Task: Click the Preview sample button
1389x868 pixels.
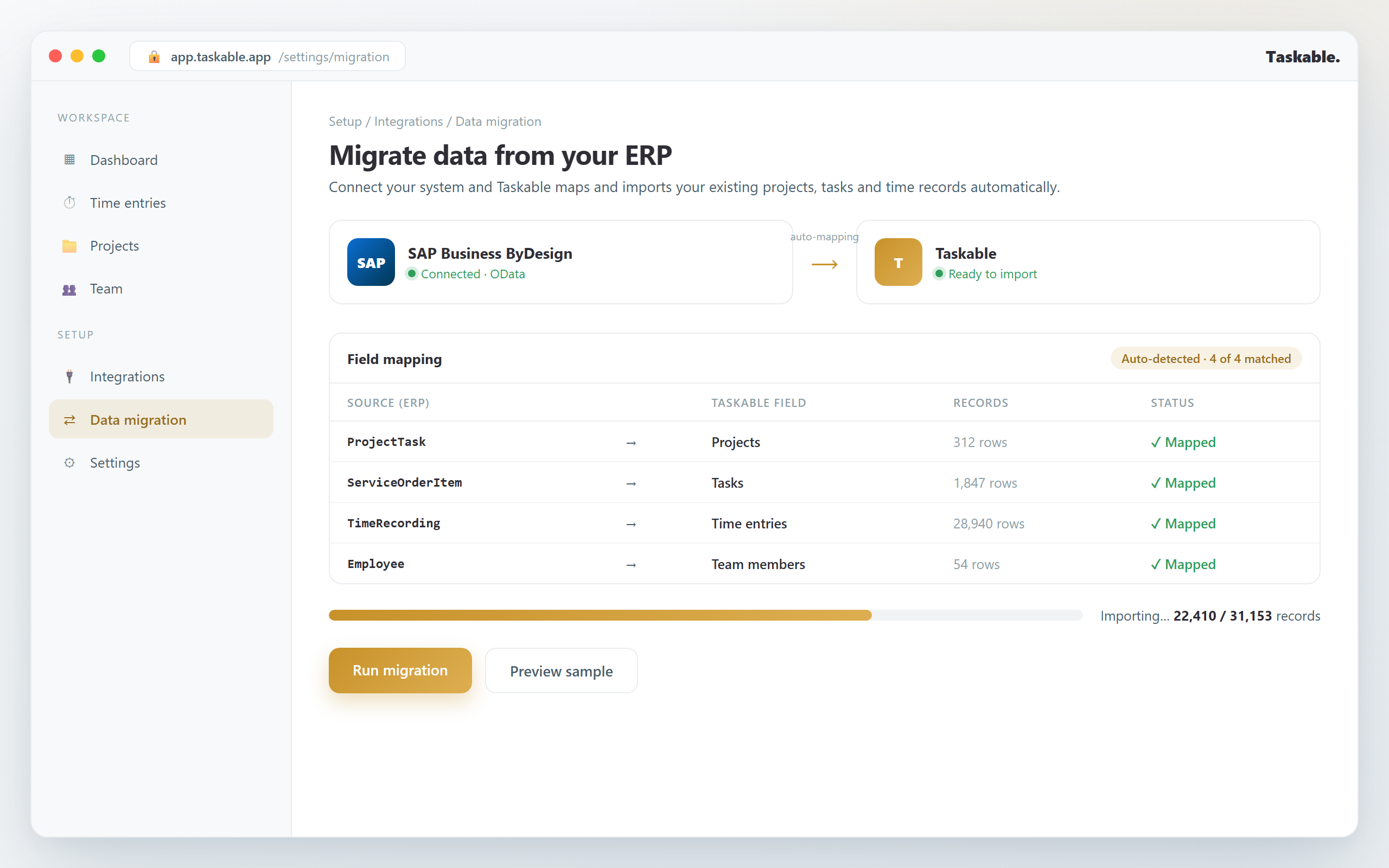Action: [x=562, y=671]
